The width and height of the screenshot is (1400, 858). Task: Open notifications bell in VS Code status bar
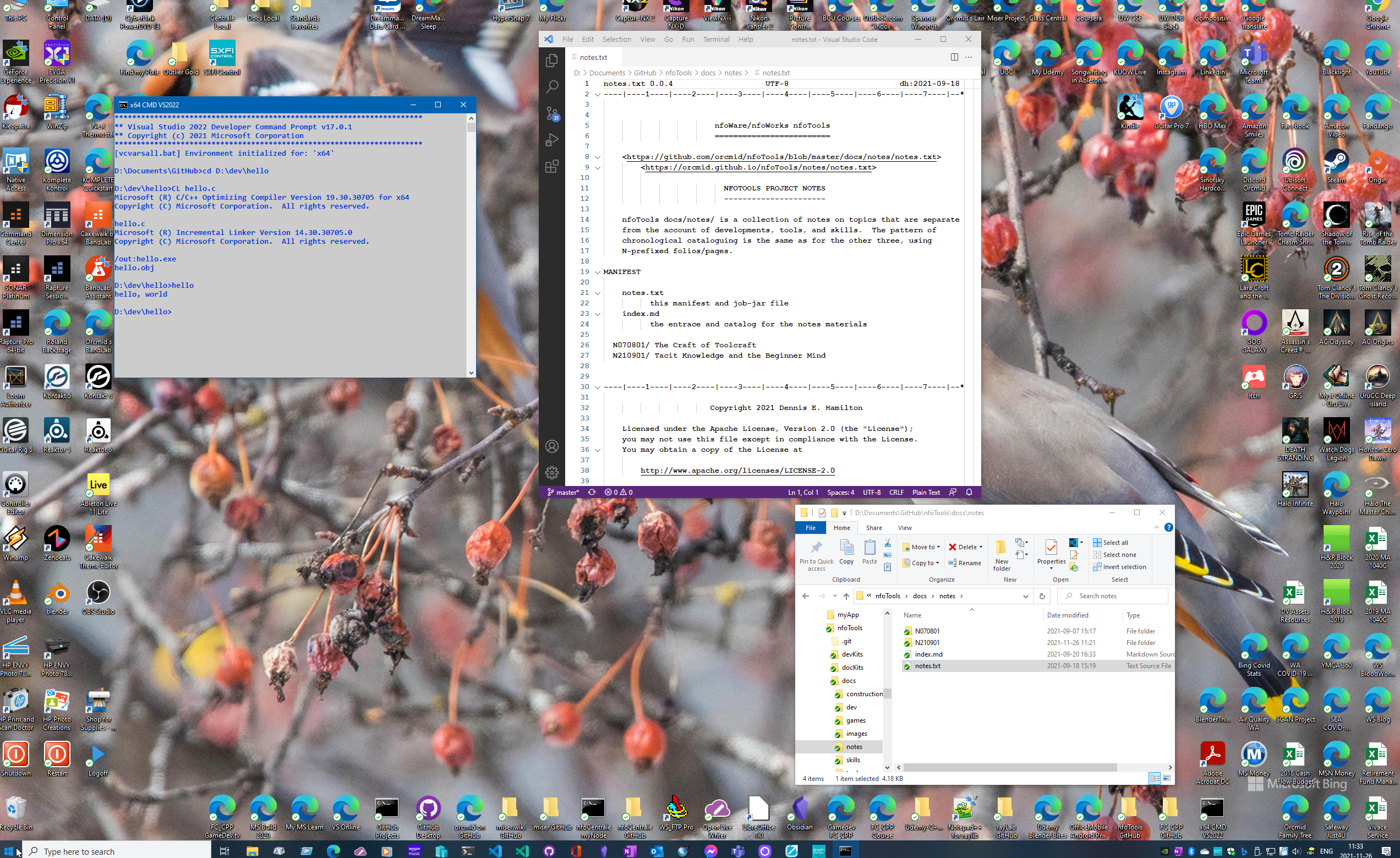coord(969,492)
